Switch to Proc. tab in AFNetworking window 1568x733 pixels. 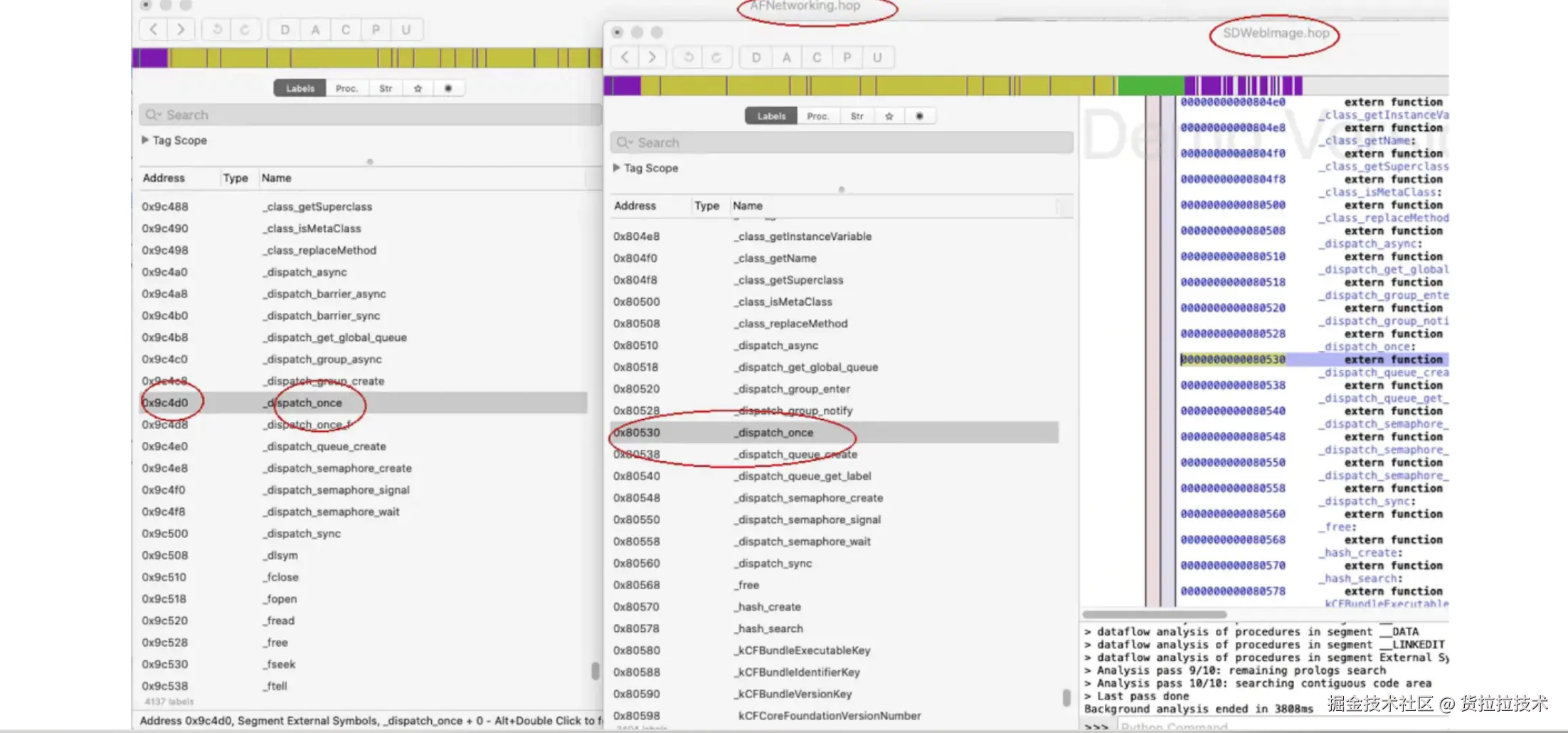tap(346, 88)
